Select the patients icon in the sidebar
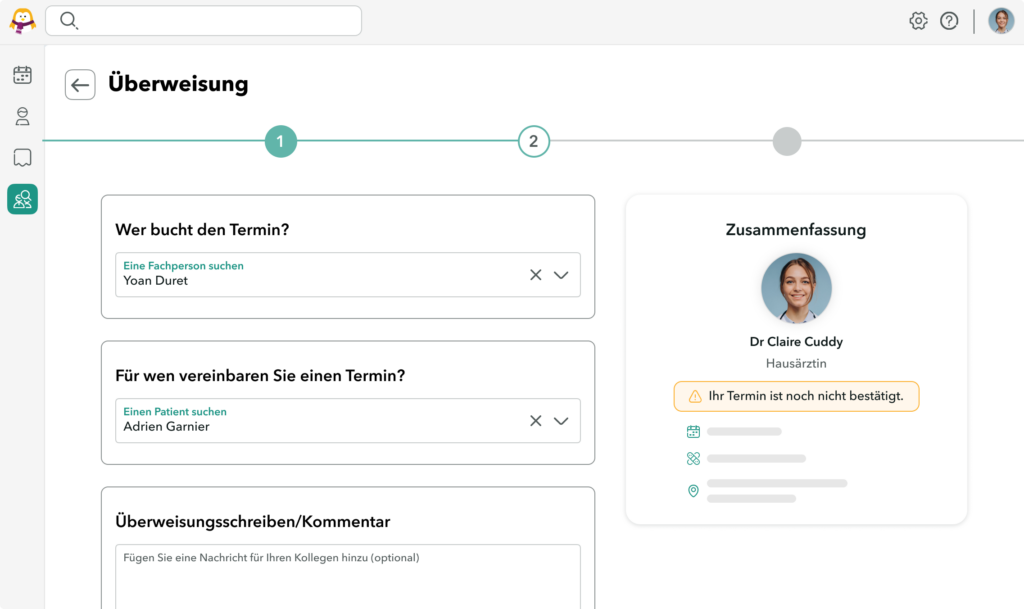This screenshot has width=1024, height=609. coord(22,116)
